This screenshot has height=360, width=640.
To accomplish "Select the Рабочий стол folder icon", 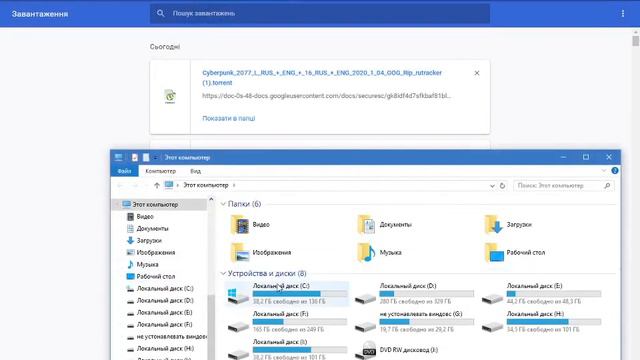I will point(493,253).
